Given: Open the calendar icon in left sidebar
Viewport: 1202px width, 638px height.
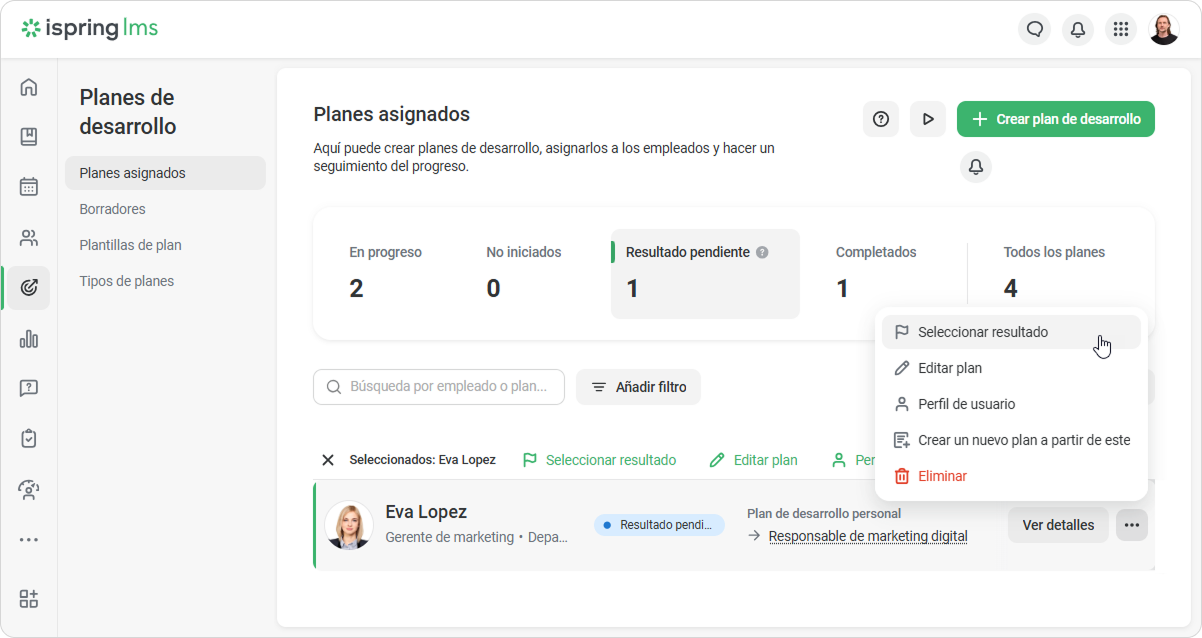Looking at the screenshot, I should [29, 187].
